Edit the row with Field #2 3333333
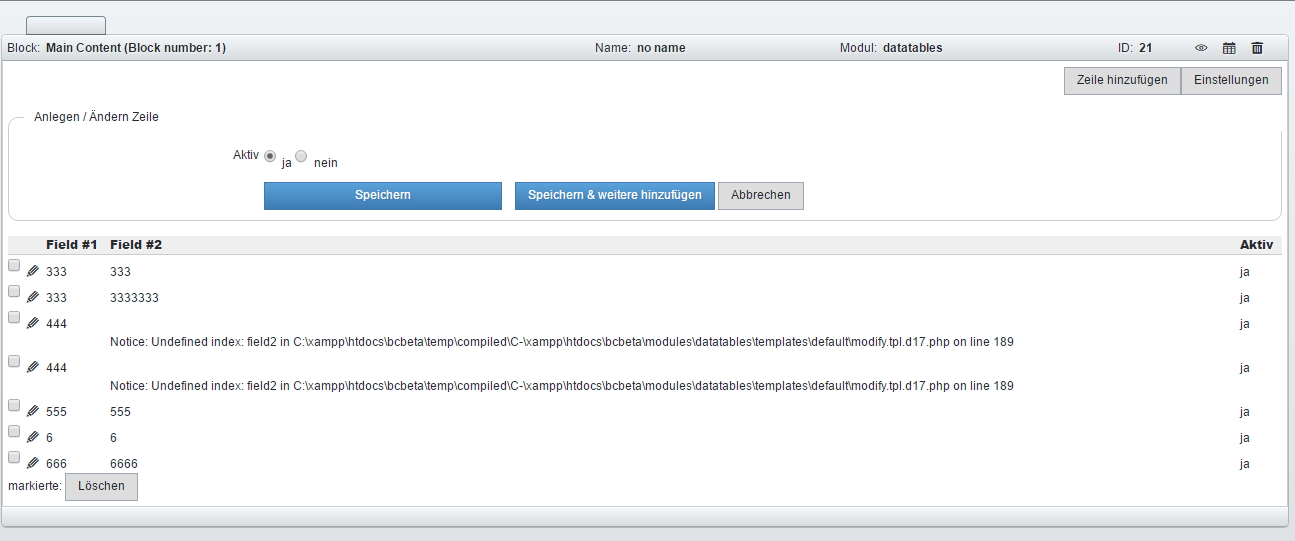The height and width of the screenshot is (541, 1295). 33,297
